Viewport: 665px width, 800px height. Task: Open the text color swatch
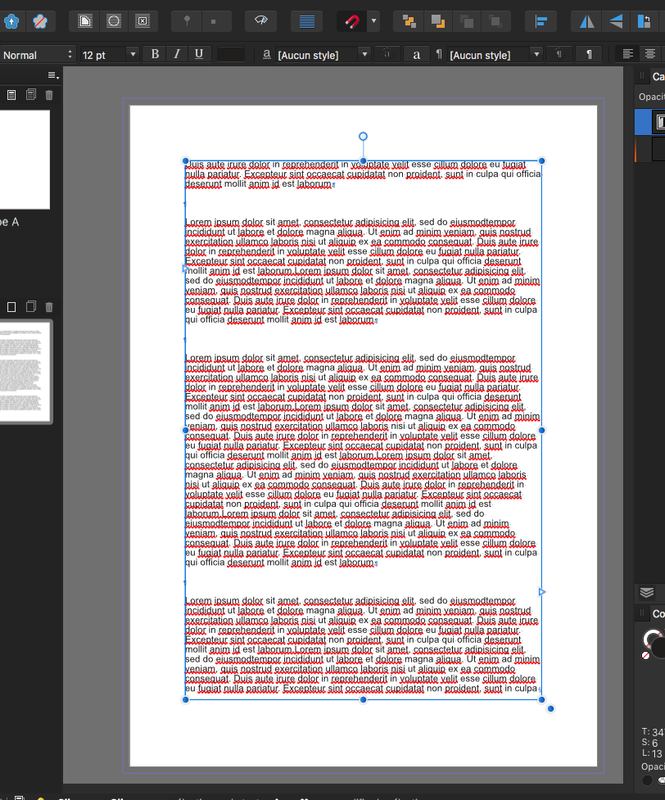click(x=231, y=55)
